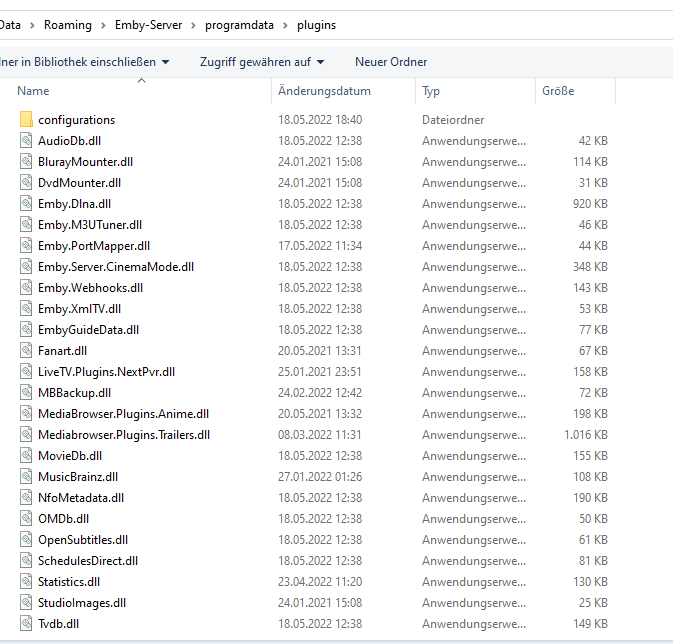Click the file name NfoMetadata.dll
The width and height of the screenshot is (673, 644).
click(81, 498)
